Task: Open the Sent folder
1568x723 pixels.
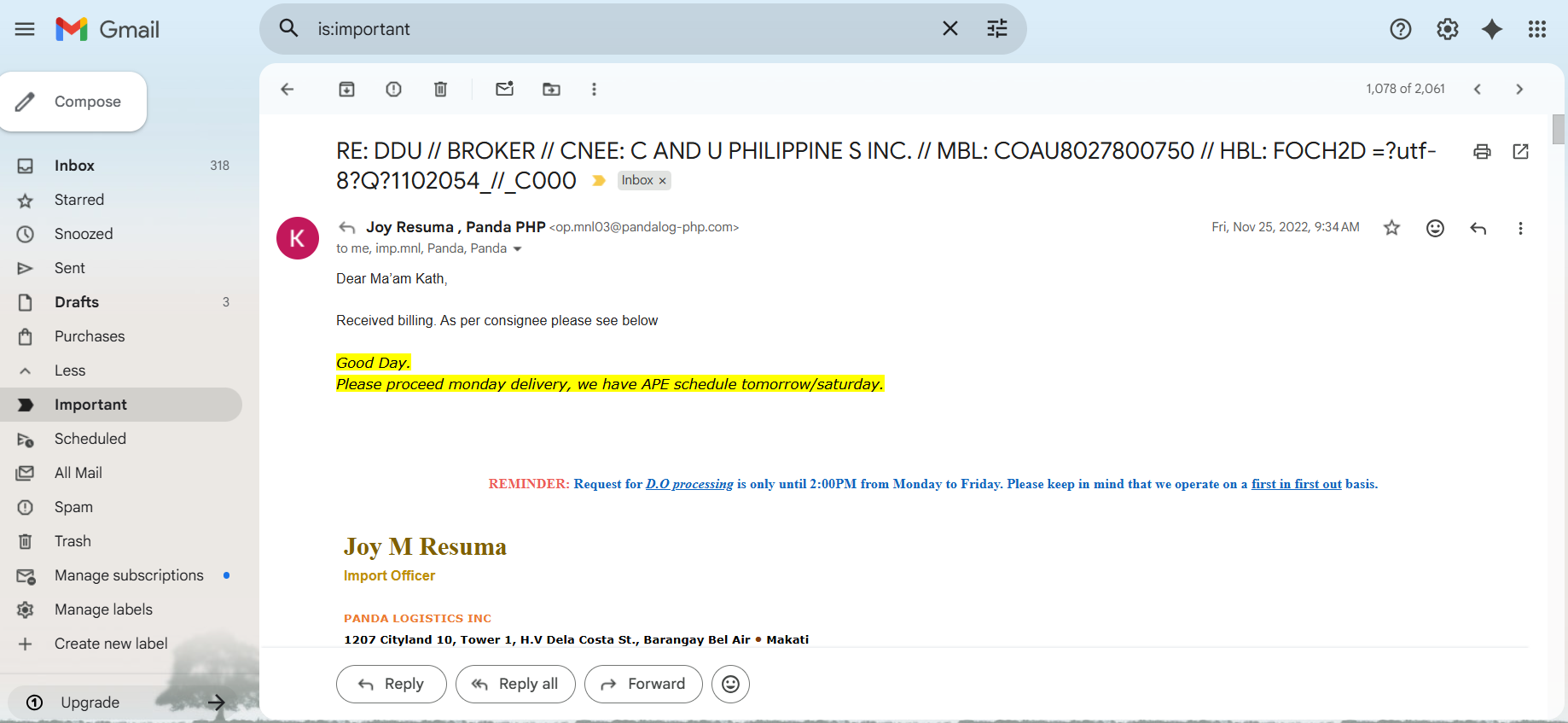Action: (69, 268)
